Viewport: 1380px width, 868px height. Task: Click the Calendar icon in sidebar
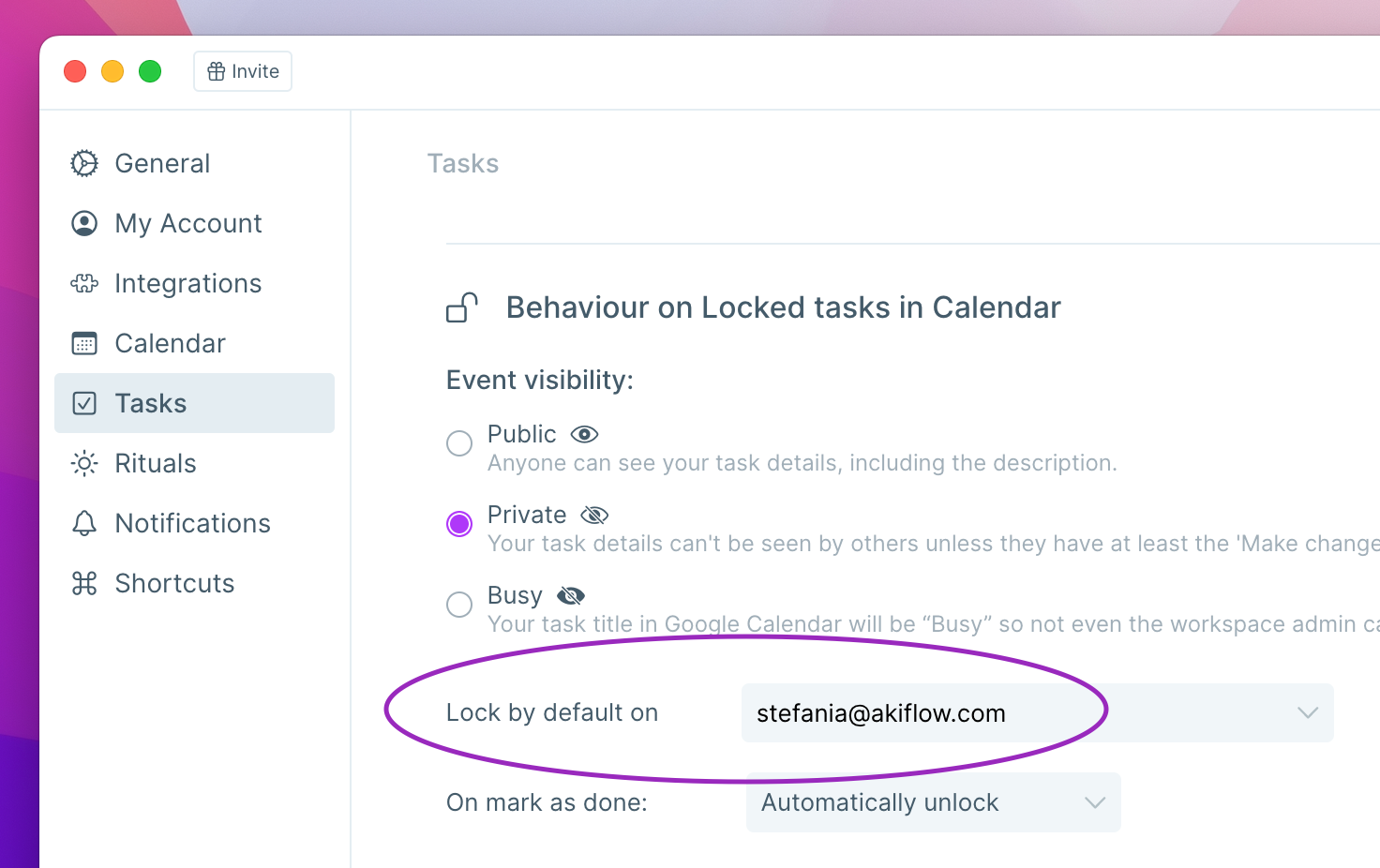pos(84,343)
